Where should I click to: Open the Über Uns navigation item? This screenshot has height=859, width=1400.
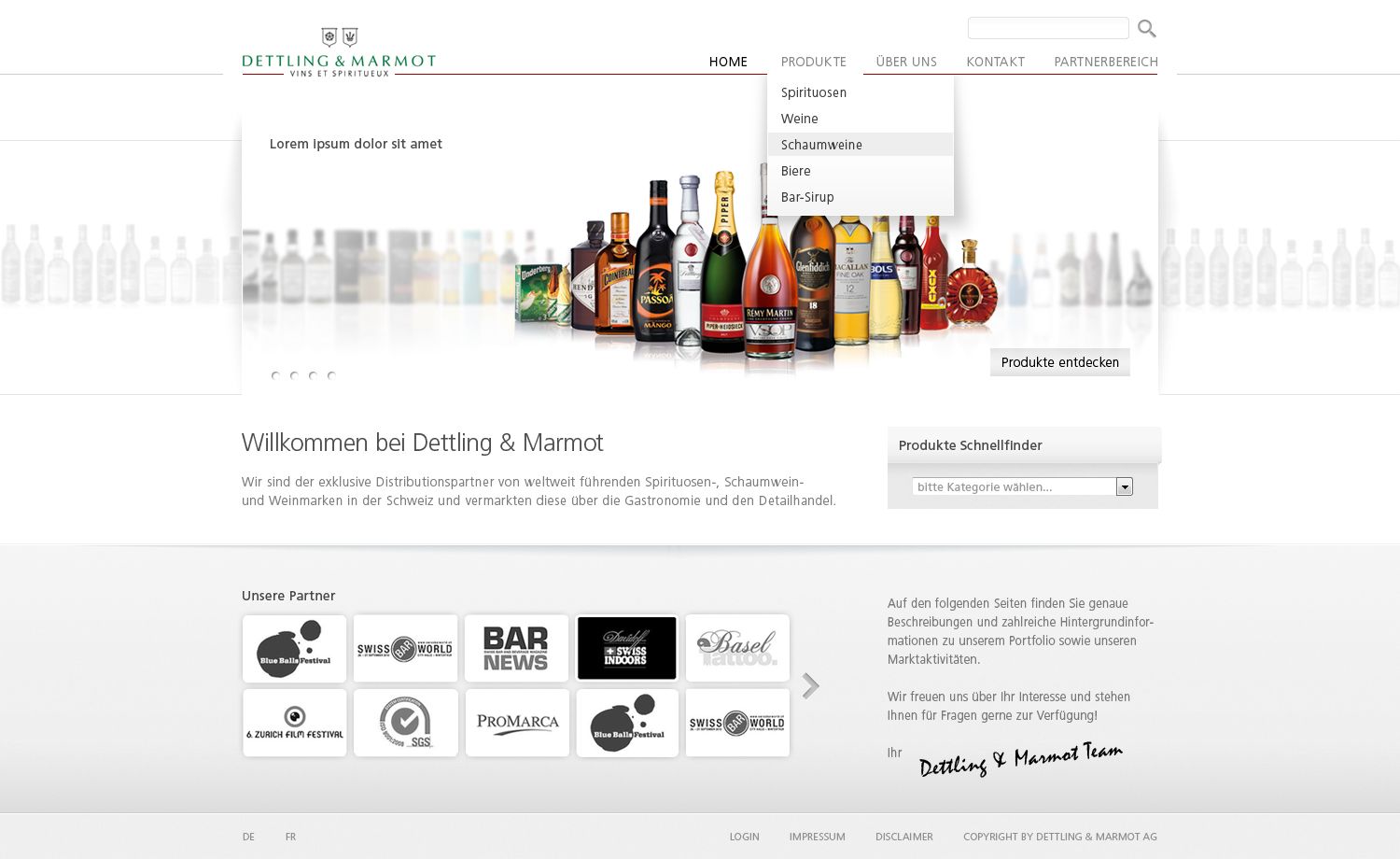point(905,62)
